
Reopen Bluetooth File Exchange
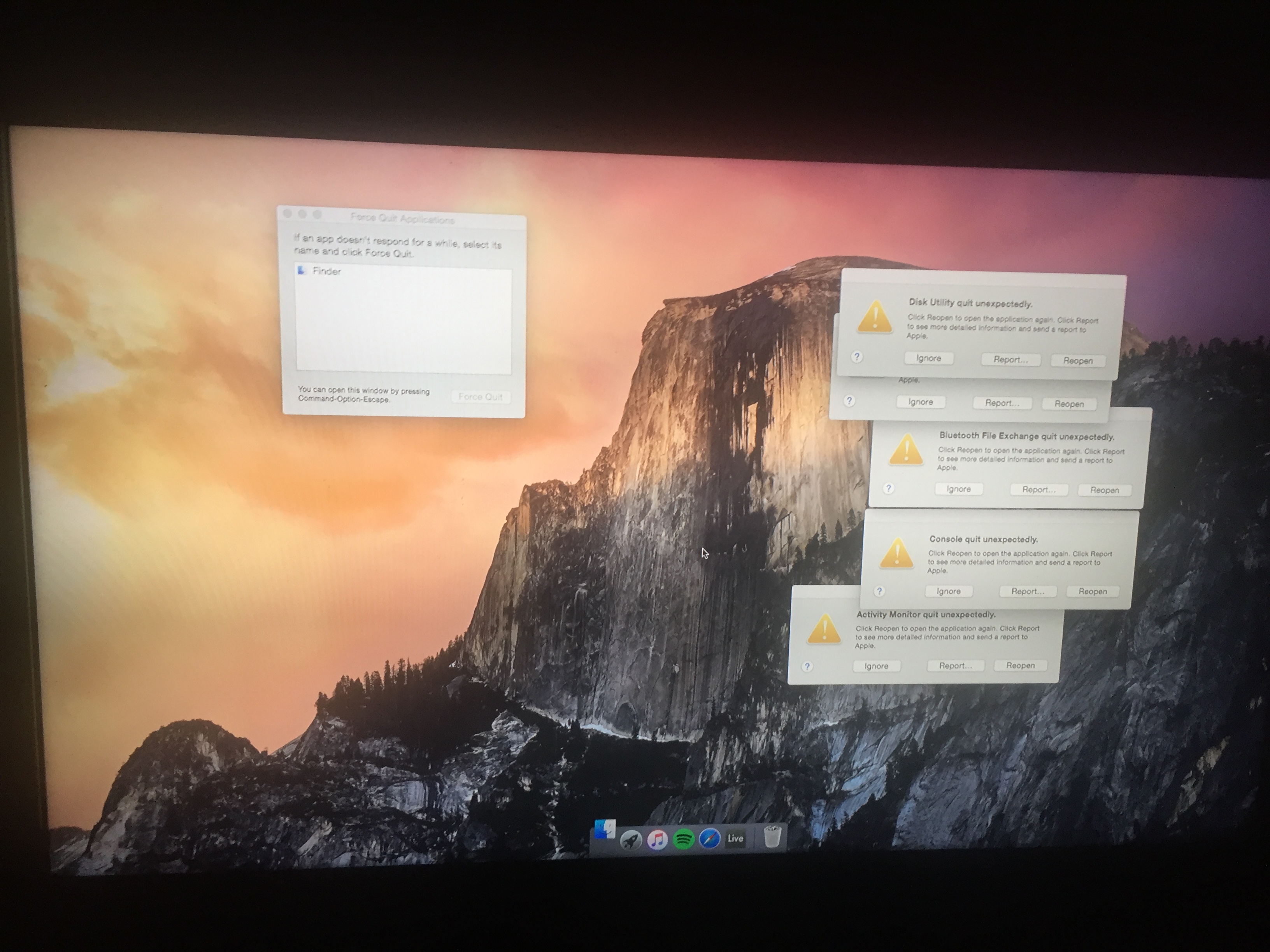tap(1105, 490)
